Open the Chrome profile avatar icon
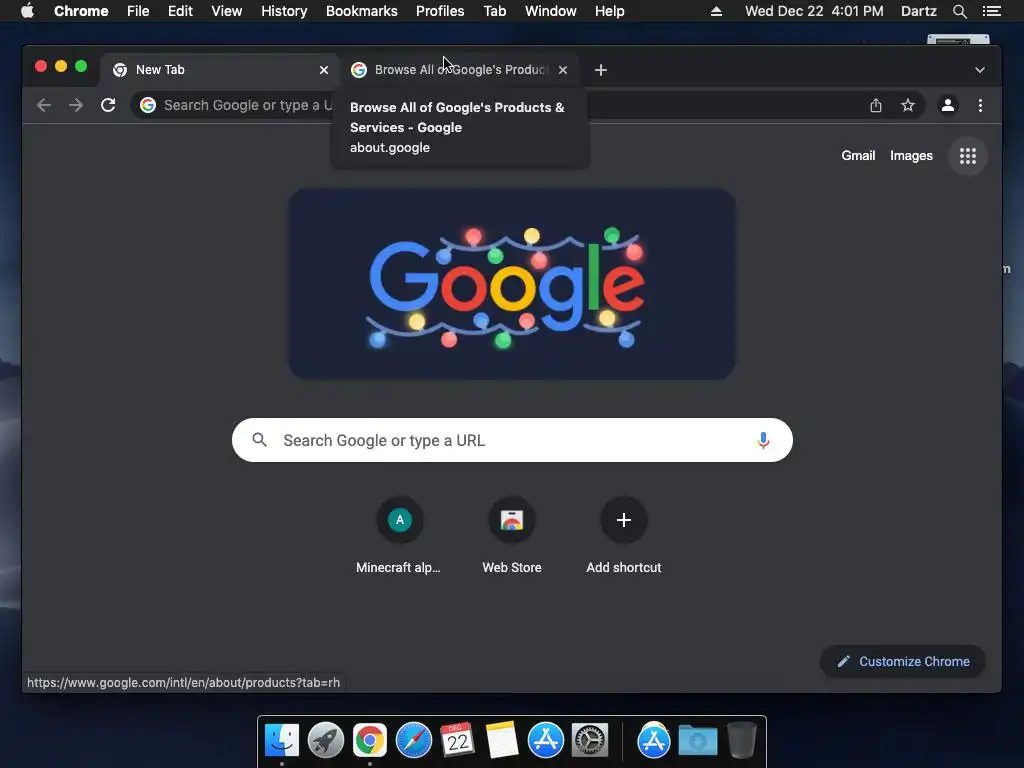The image size is (1024, 768). pos(948,105)
